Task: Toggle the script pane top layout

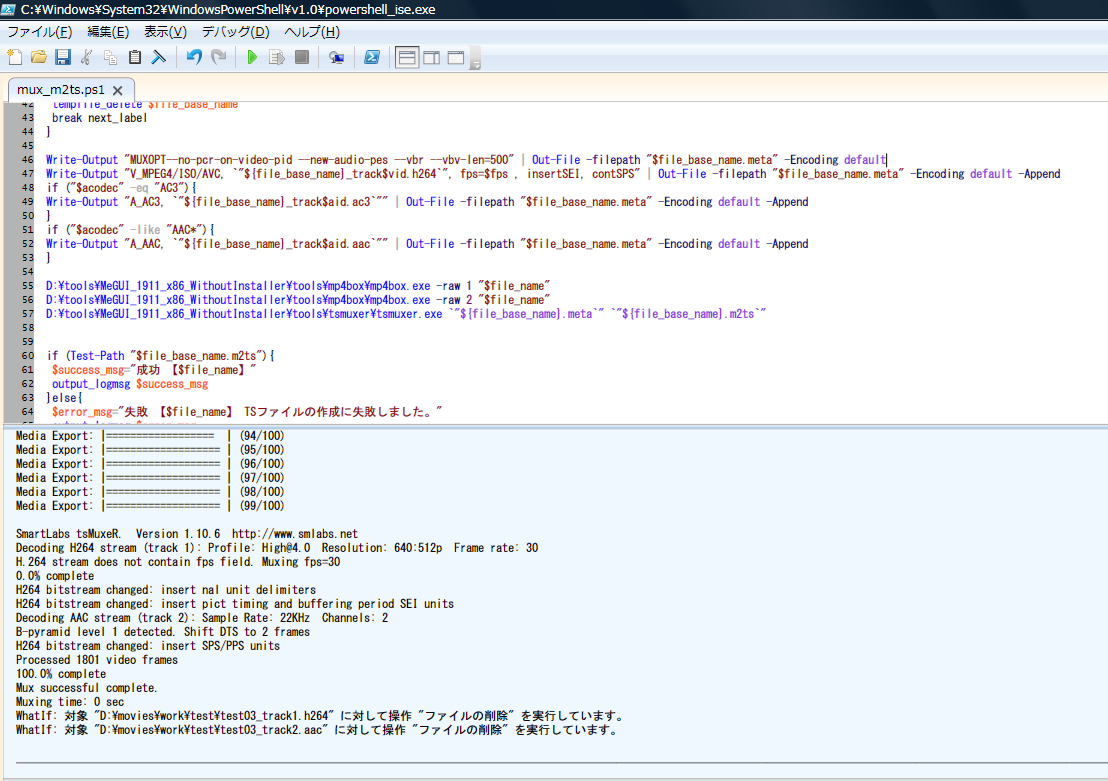Action: [x=407, y=57]
